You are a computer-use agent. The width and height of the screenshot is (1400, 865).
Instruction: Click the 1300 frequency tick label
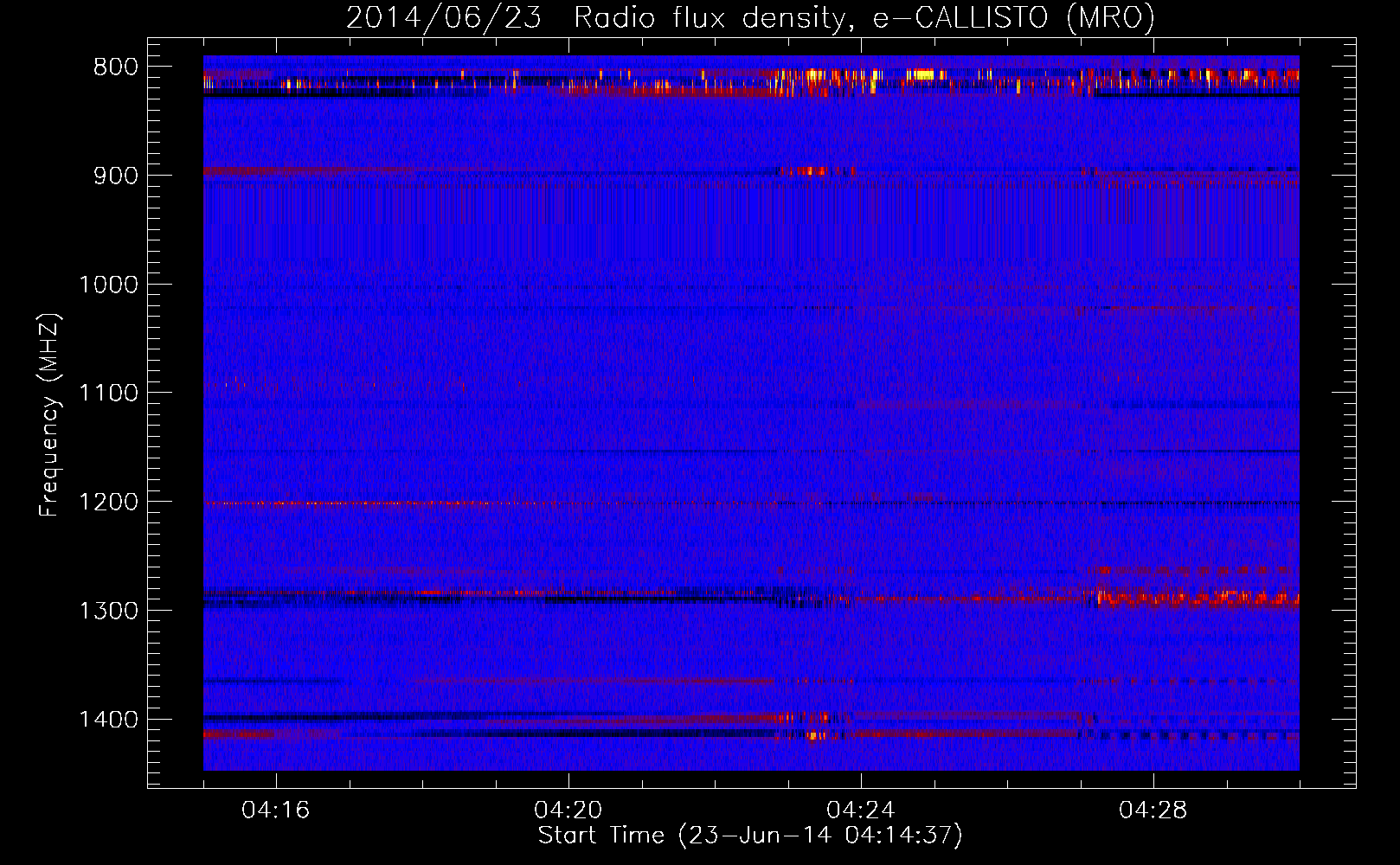click(x=108, y=611)
